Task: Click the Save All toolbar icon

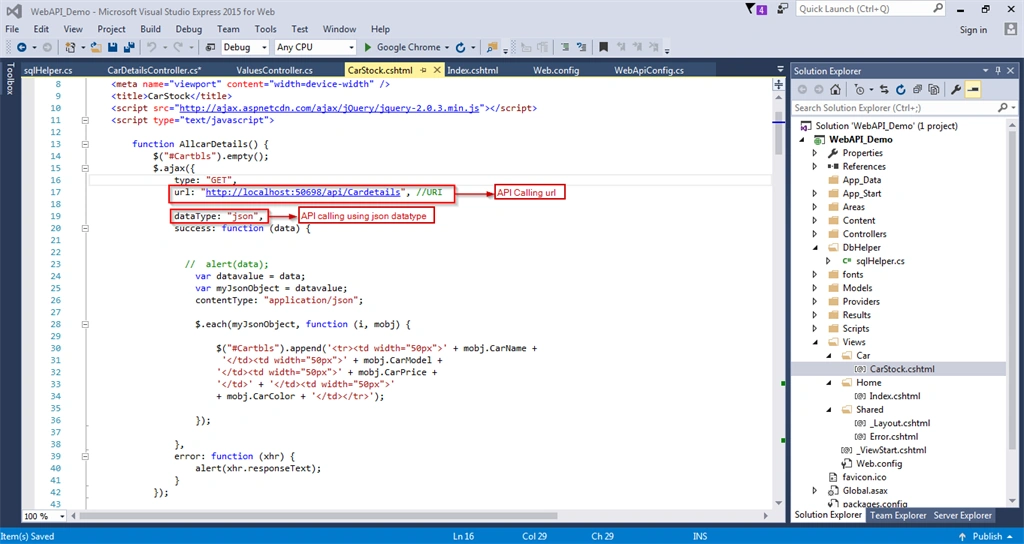Action: click(129, 47)
